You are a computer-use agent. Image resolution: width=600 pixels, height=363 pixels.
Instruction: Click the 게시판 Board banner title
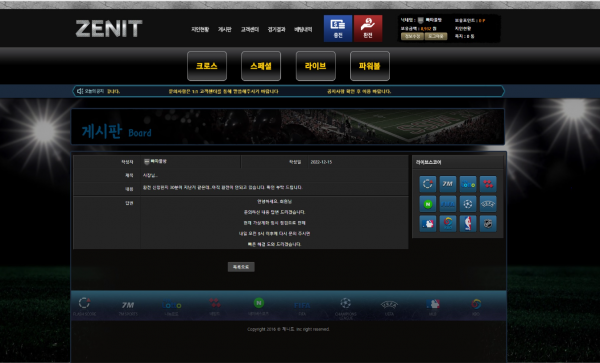point(117,131)
